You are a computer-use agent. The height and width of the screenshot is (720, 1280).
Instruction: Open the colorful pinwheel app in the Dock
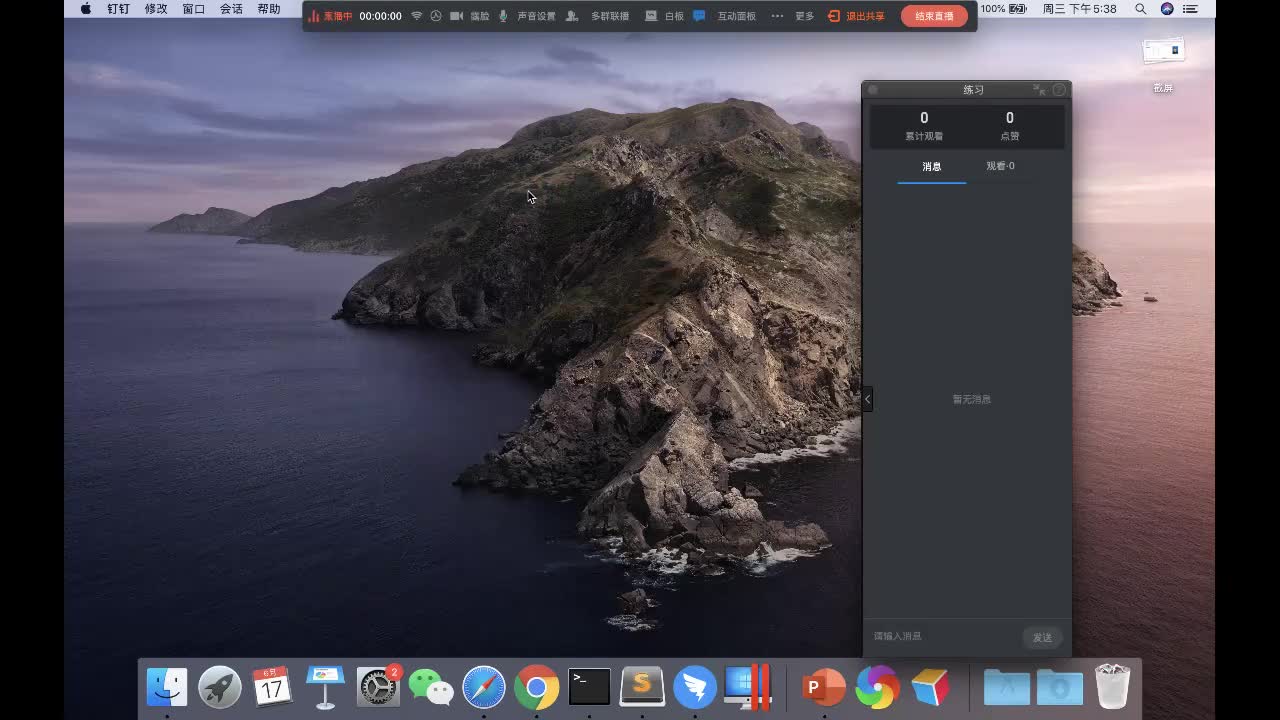click(877, 687)
